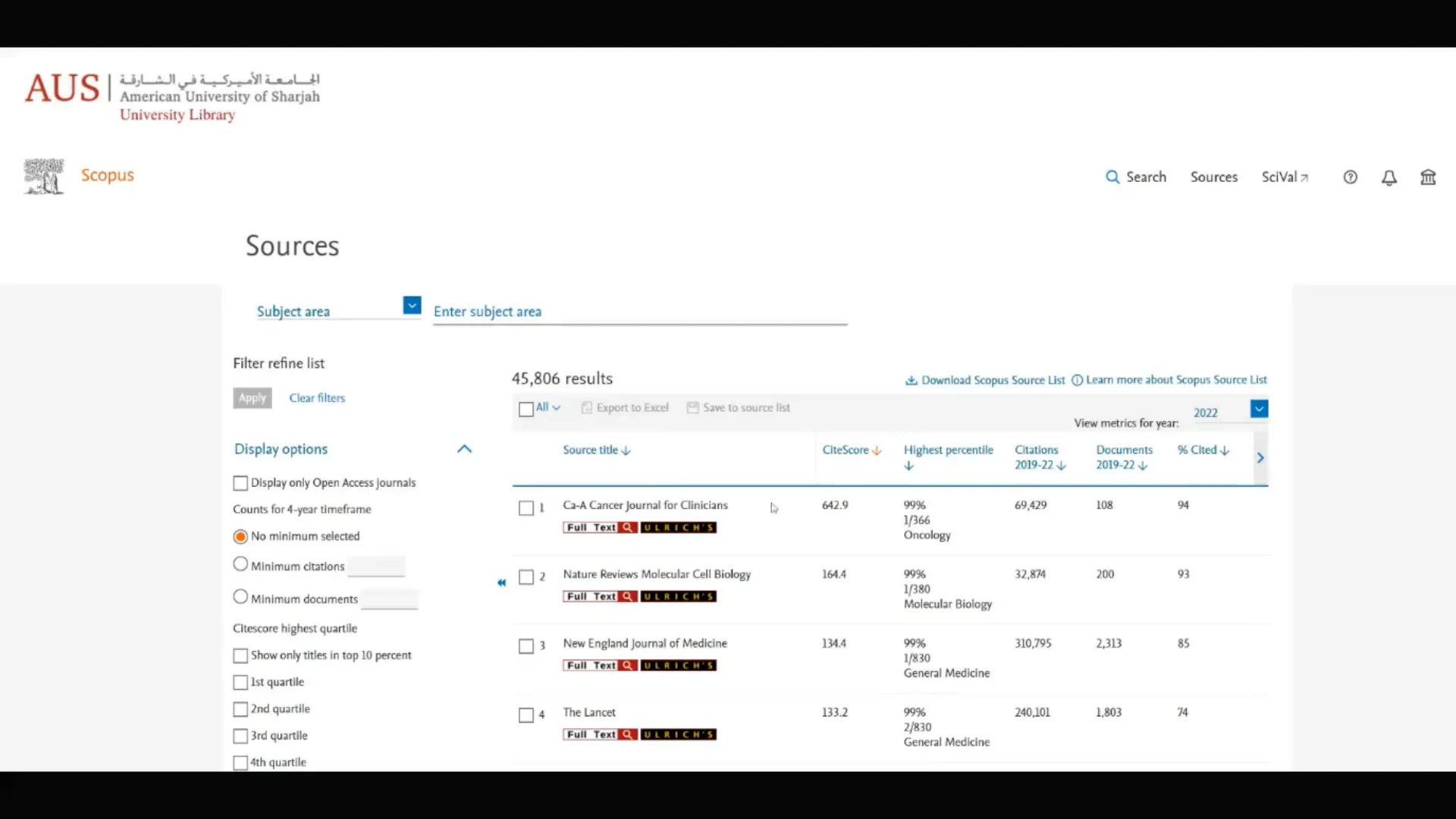Viewport: 1456px width, 819px height.
Task: Select the Minimum citations radio button
Action: pyautogui.click(x=240, y=564)
